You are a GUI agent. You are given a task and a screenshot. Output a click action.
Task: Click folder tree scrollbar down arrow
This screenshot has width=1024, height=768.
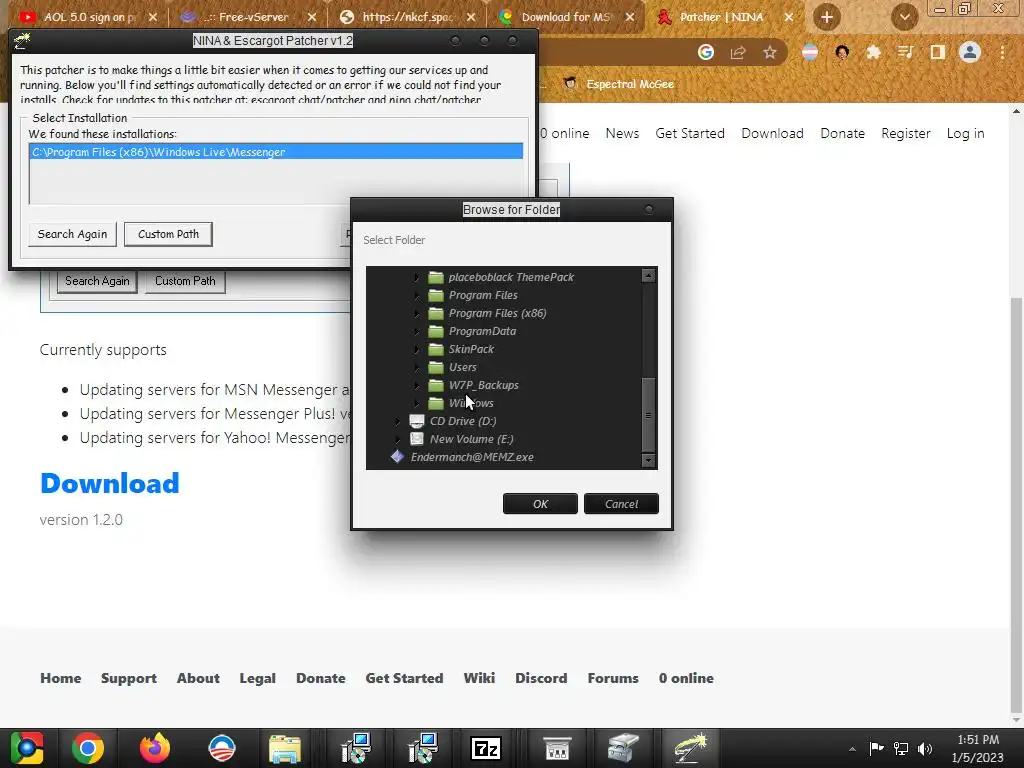point(648,460)
